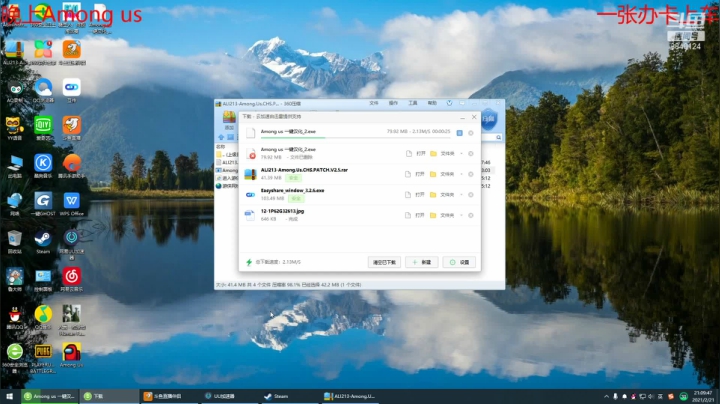Show hidden system tray icons

(x=606, y=396)
